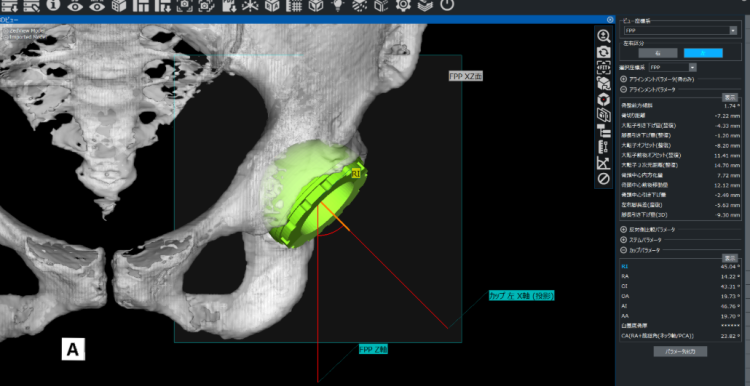This screenshot has height=386, width=750.
Task: Click the zoom magnifier icon in viewer toolbar
Action: (x=604, y=36)
